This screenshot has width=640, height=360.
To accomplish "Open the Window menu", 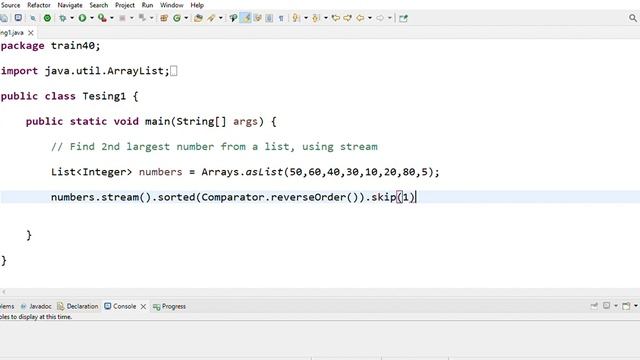I will [171, 5].
